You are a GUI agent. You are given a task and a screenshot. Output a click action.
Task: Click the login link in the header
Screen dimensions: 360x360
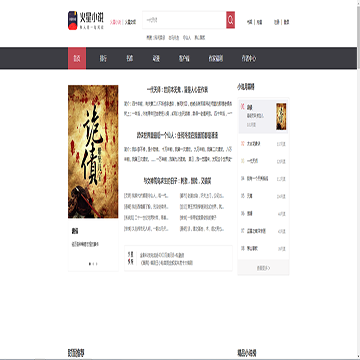coord(276,22)
